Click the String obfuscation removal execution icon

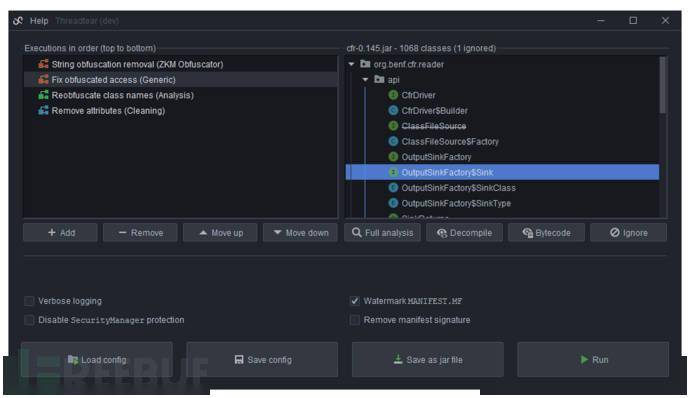(43, 64)
